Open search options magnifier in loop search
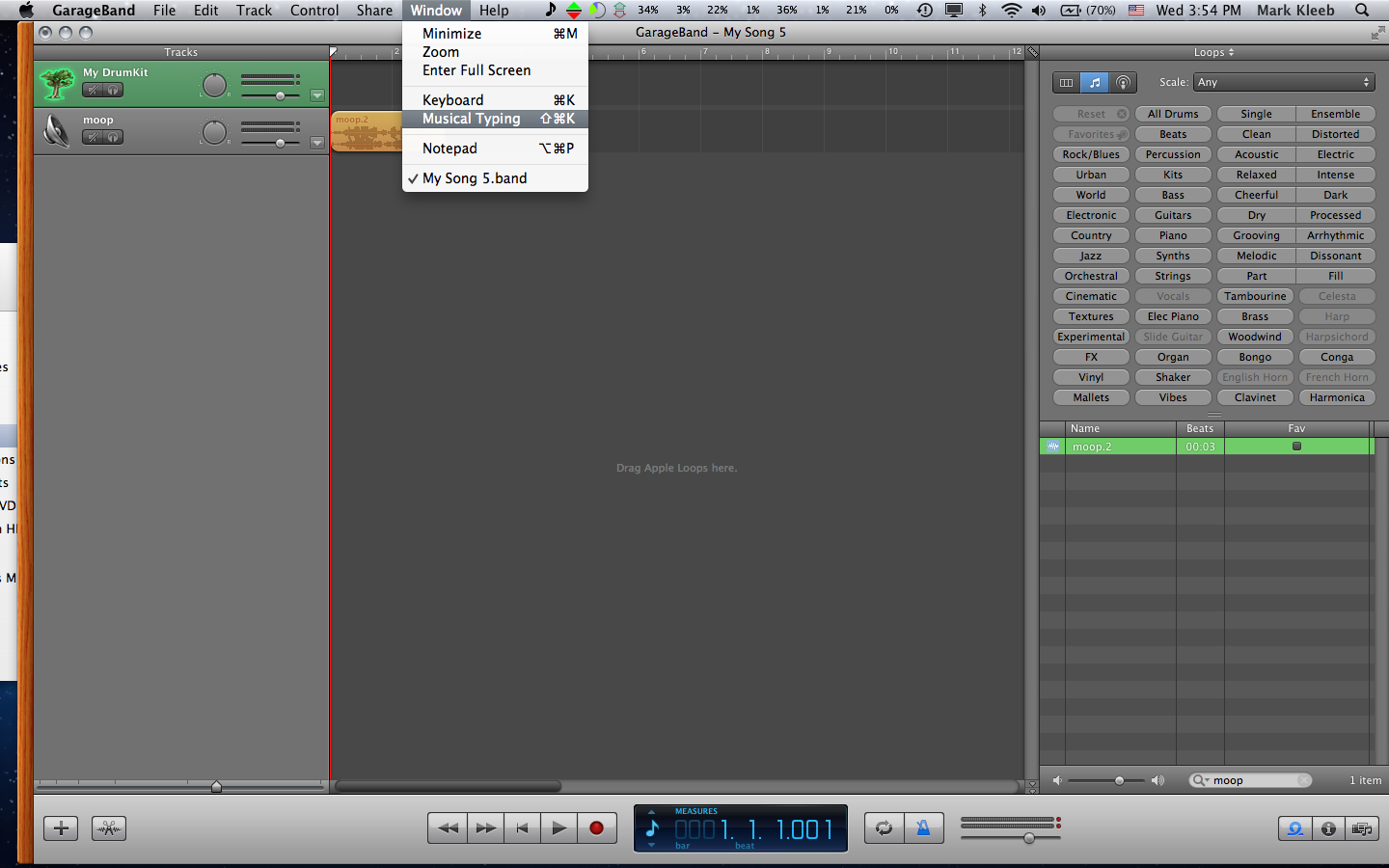1389x868 pixels. click(x=1201, y=780)
